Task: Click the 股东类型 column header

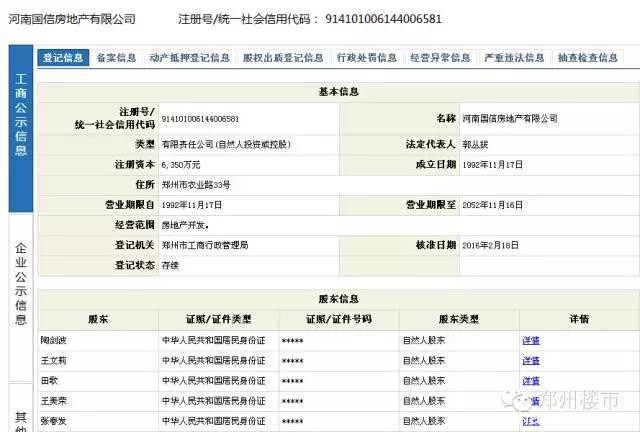Action: [459, 319]
